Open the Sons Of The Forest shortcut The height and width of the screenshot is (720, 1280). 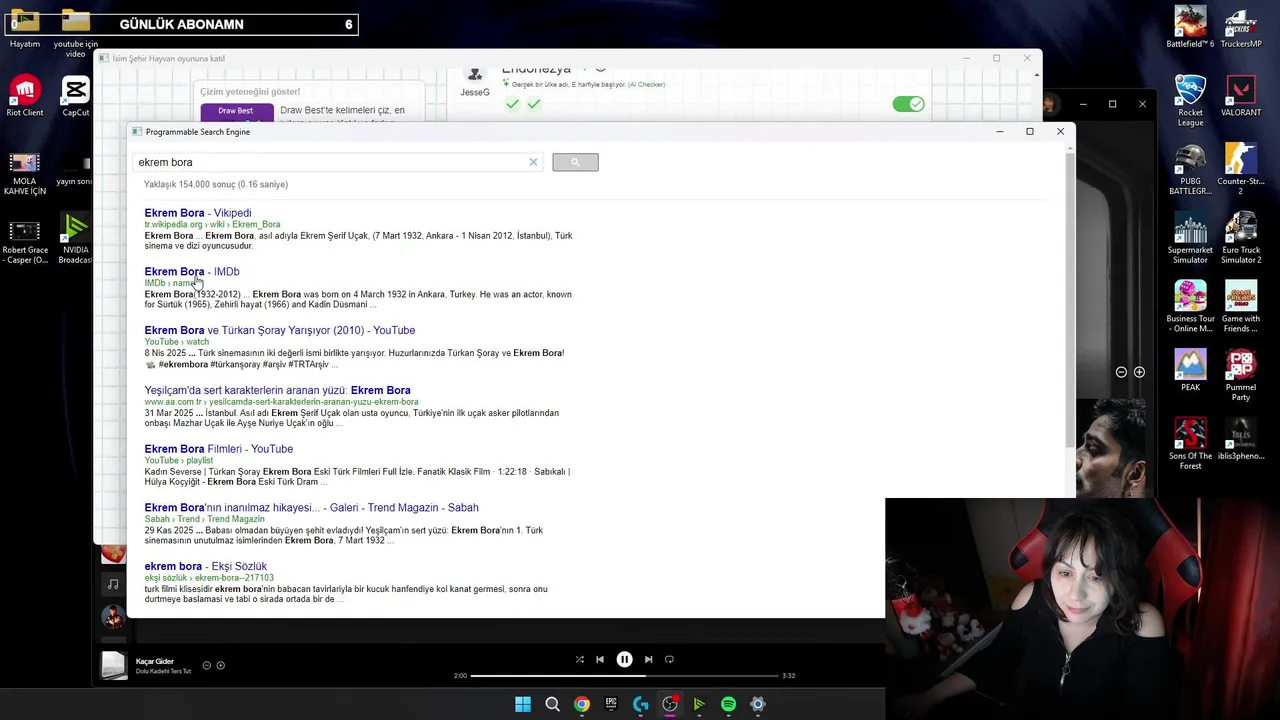(1190, 443)
